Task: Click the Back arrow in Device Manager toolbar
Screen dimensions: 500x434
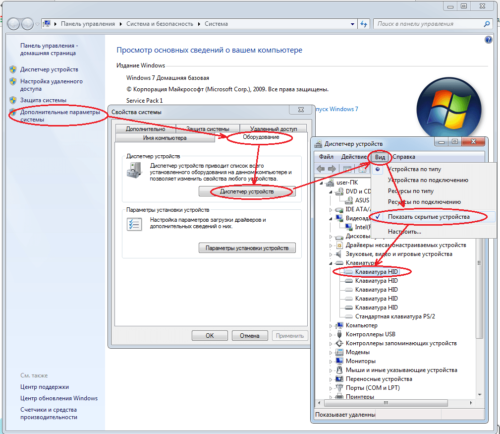Action: tap(321, 169)
